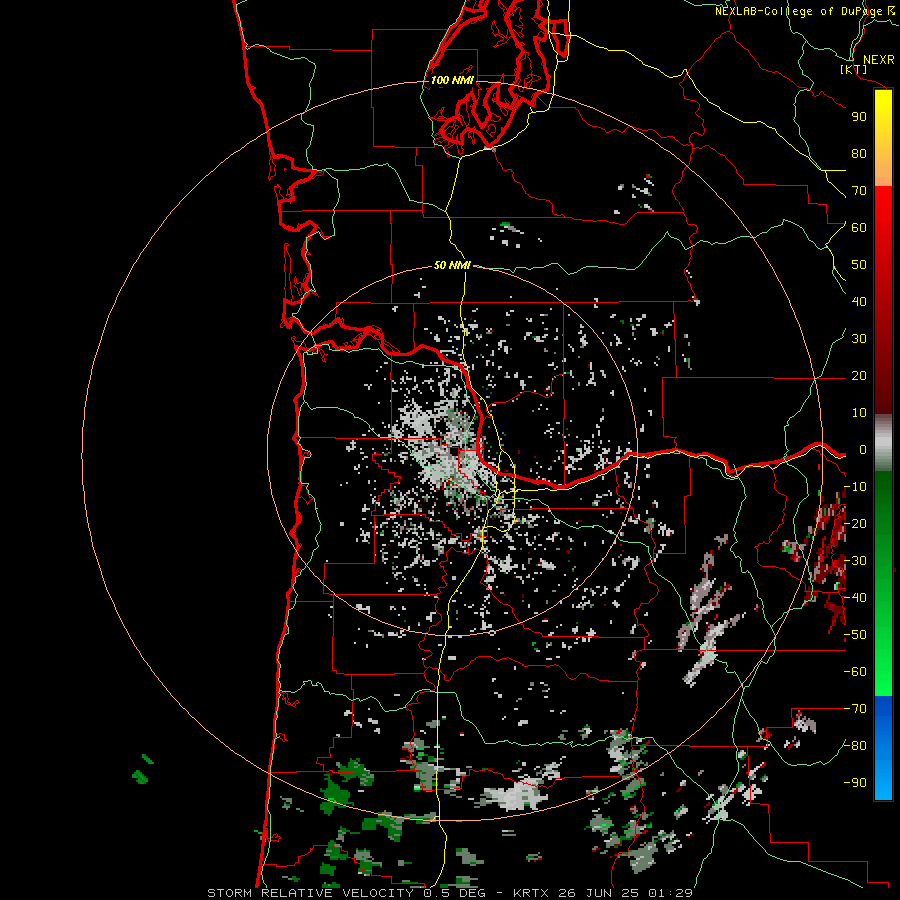Click the -20 label on the velocity scale
Screen dimensions: 900x900
pyautogui.click(x=855, y=524)
